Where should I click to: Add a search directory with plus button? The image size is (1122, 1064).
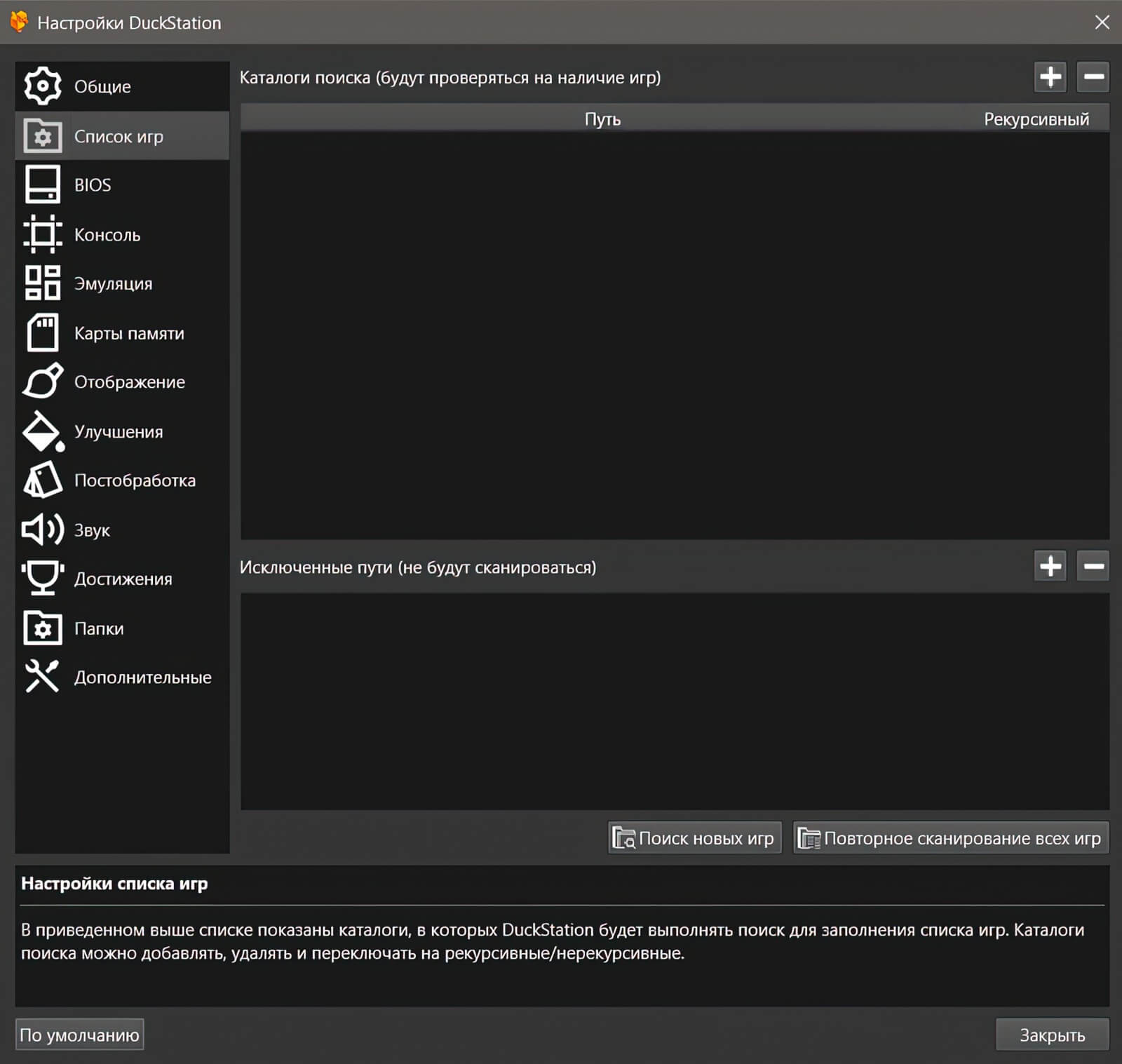coord(1050,76)
